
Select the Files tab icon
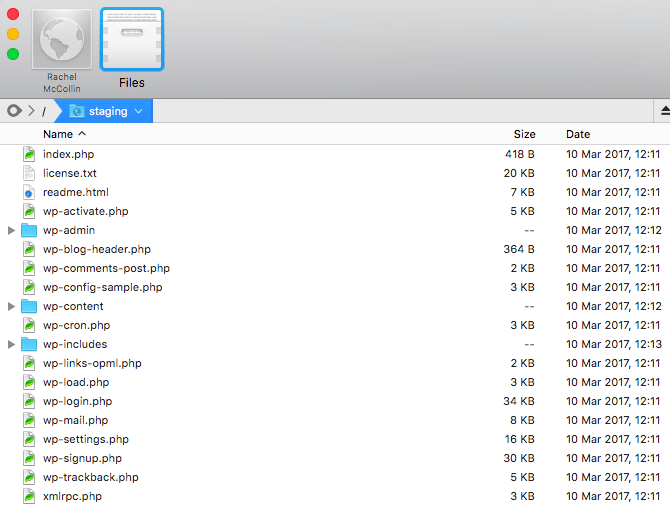[x=131, y=40]
